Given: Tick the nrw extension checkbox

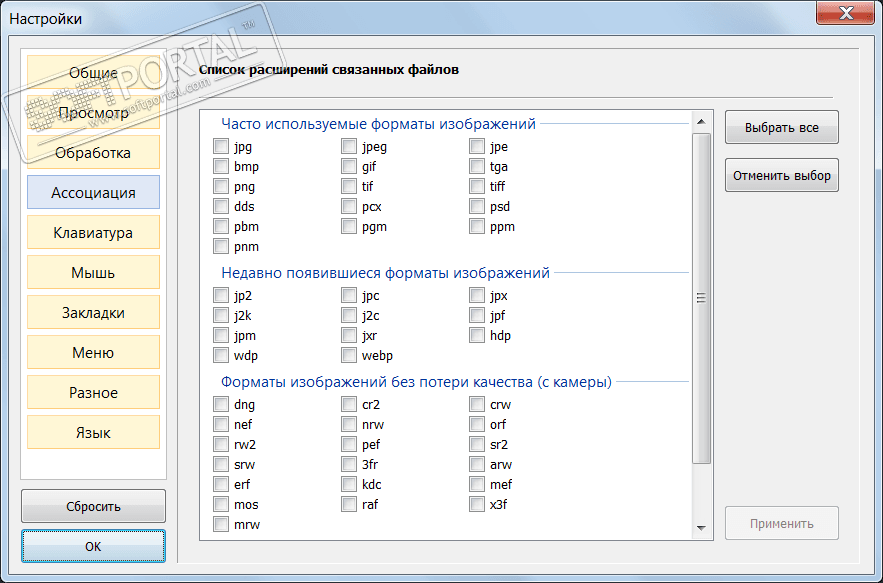Looking at the screenshot, I should point(349,424).
